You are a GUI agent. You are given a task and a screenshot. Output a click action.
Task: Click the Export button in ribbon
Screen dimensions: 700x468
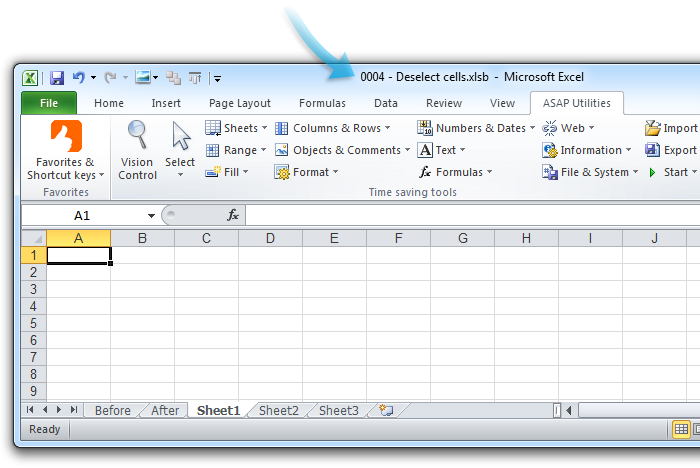click(671, 150)
